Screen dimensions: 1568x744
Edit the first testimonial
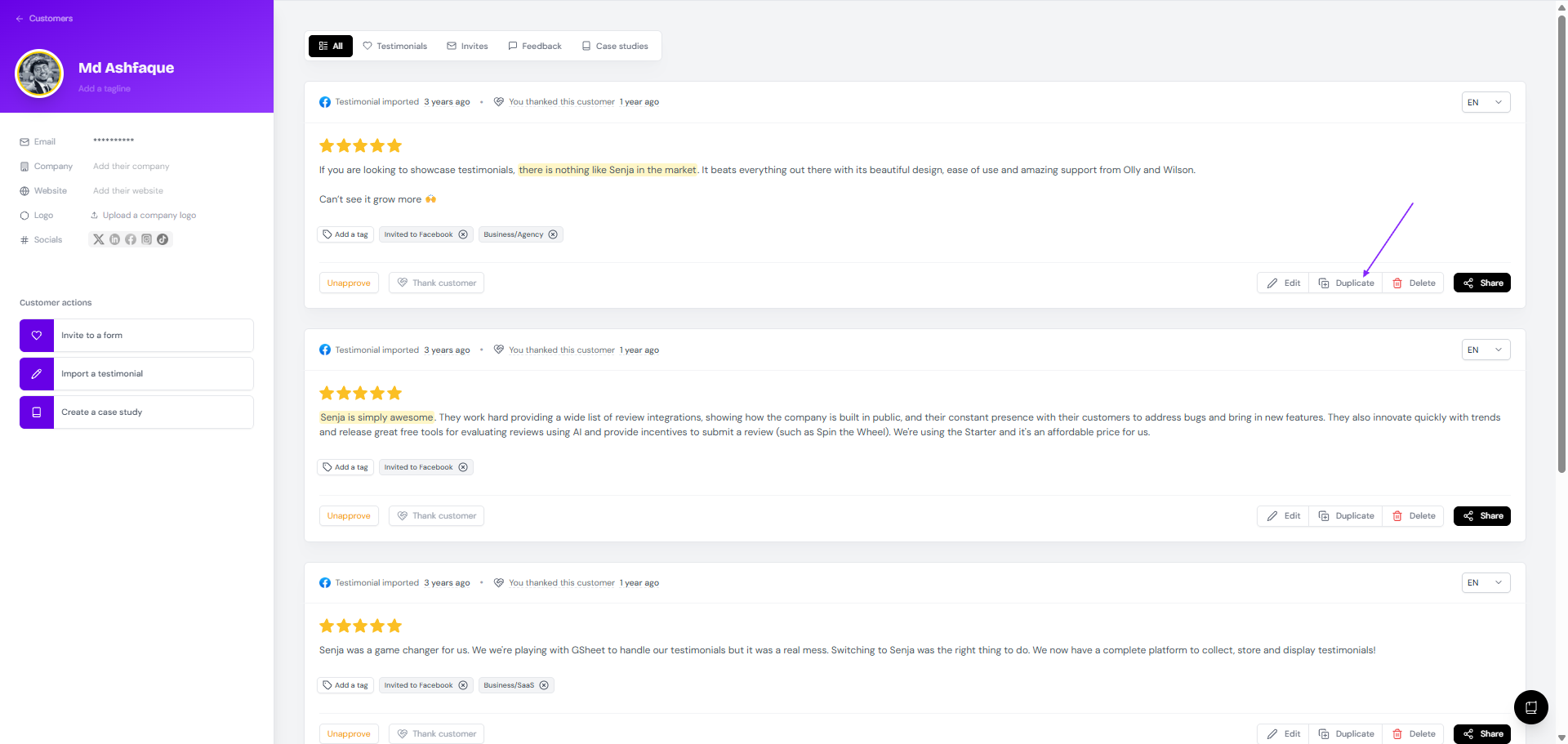(1284, 283)
